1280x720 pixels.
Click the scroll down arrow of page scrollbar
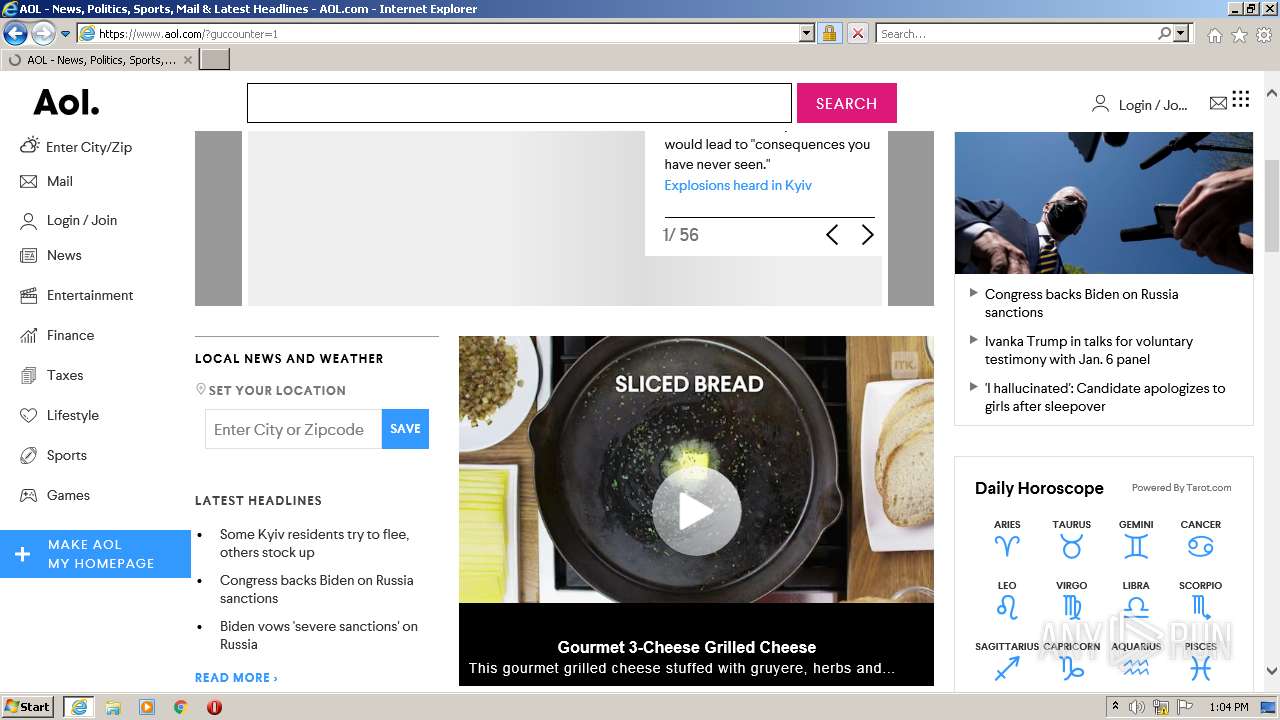[x=1271, y=671]
